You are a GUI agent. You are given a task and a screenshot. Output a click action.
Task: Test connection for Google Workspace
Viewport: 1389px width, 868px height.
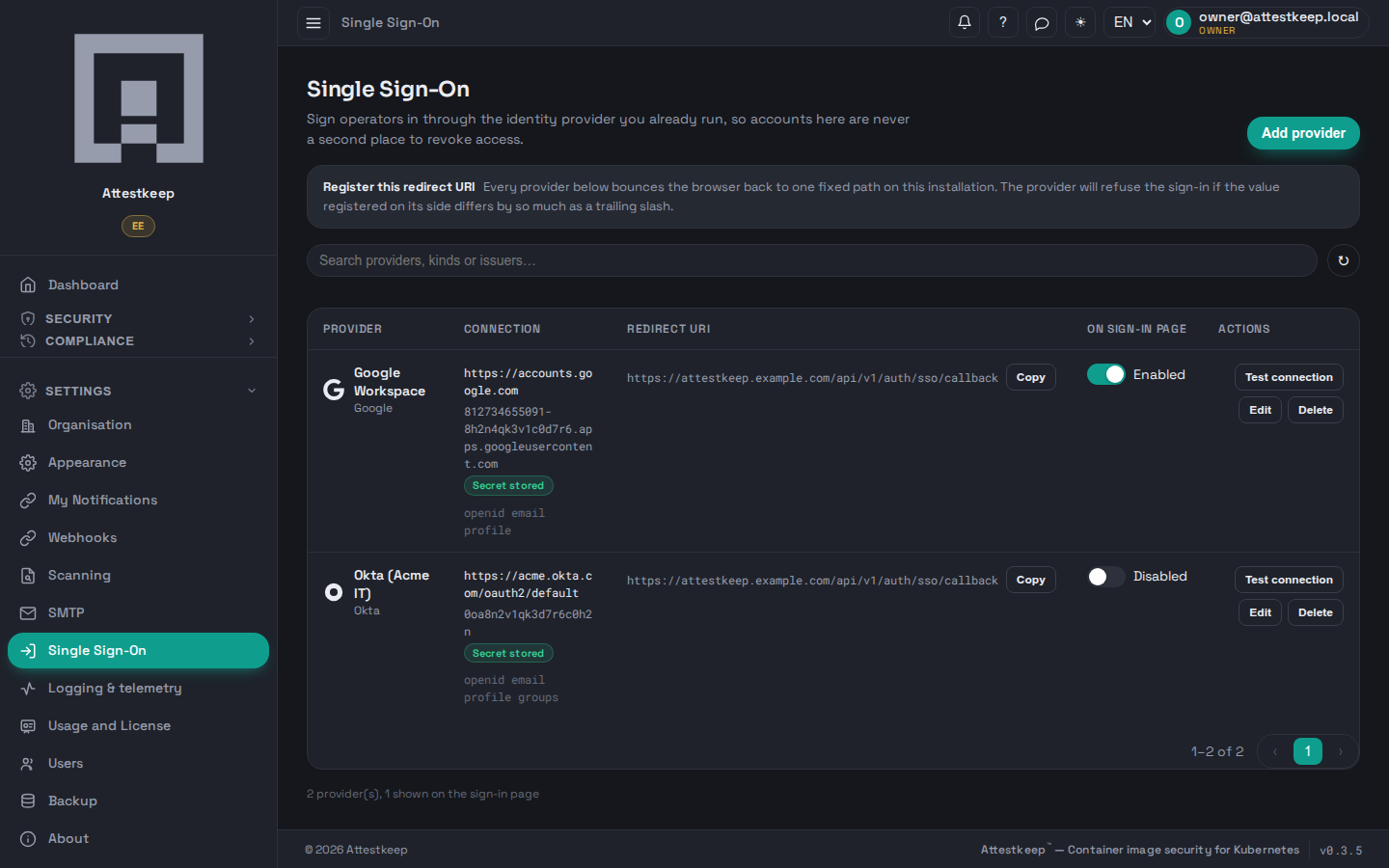[x=1289, y=377]
